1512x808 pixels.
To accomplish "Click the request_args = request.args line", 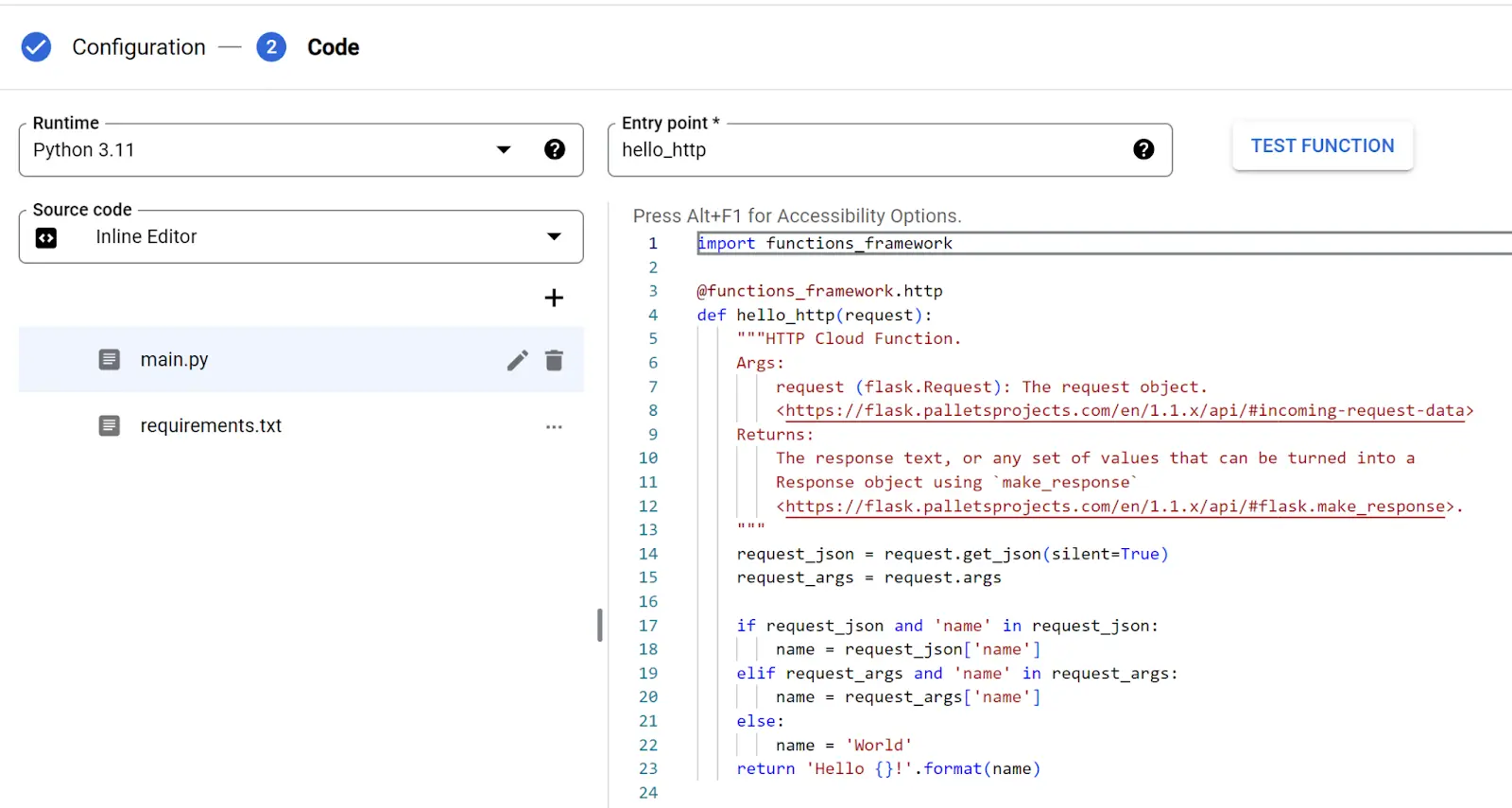I will click(868, 577).
